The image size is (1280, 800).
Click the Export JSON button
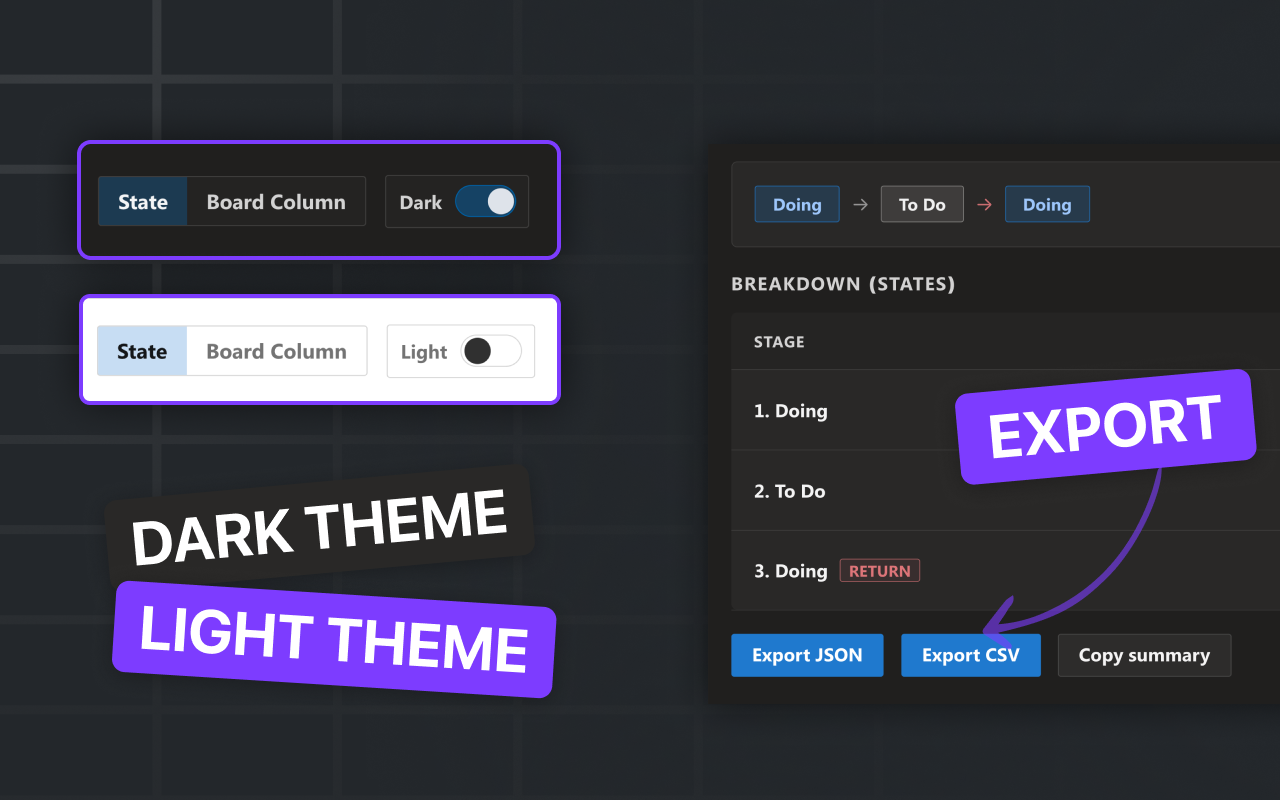pyautogui.click(x=807, y=655)
